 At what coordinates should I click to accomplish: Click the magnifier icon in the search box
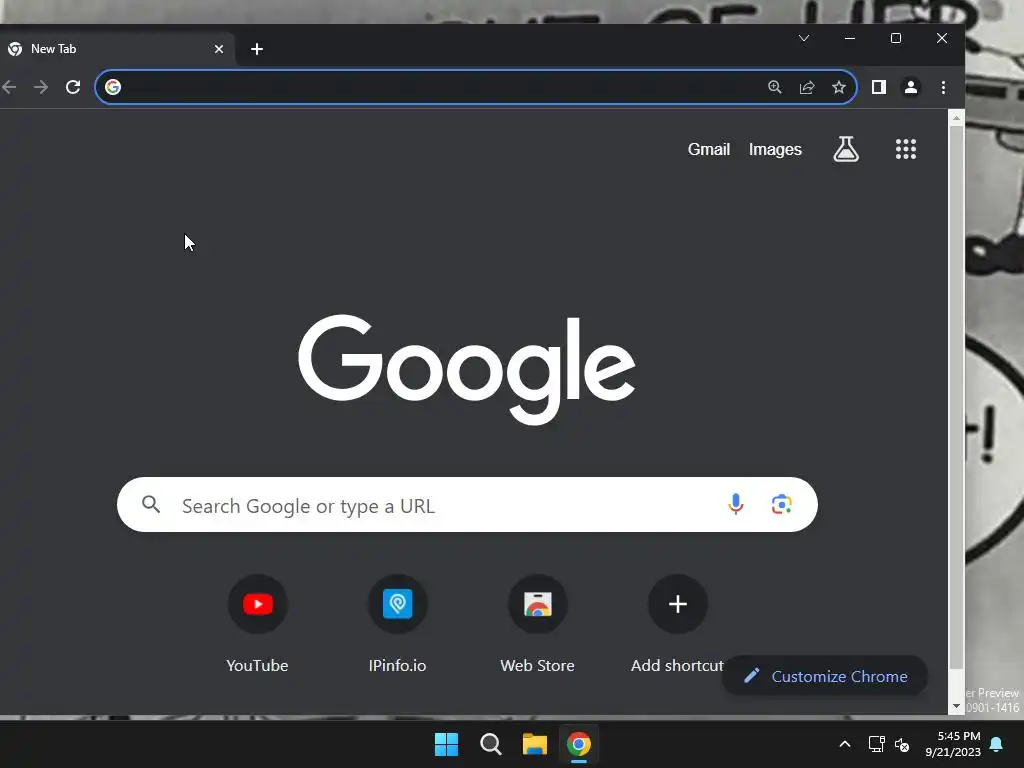[x=151, y=504]
